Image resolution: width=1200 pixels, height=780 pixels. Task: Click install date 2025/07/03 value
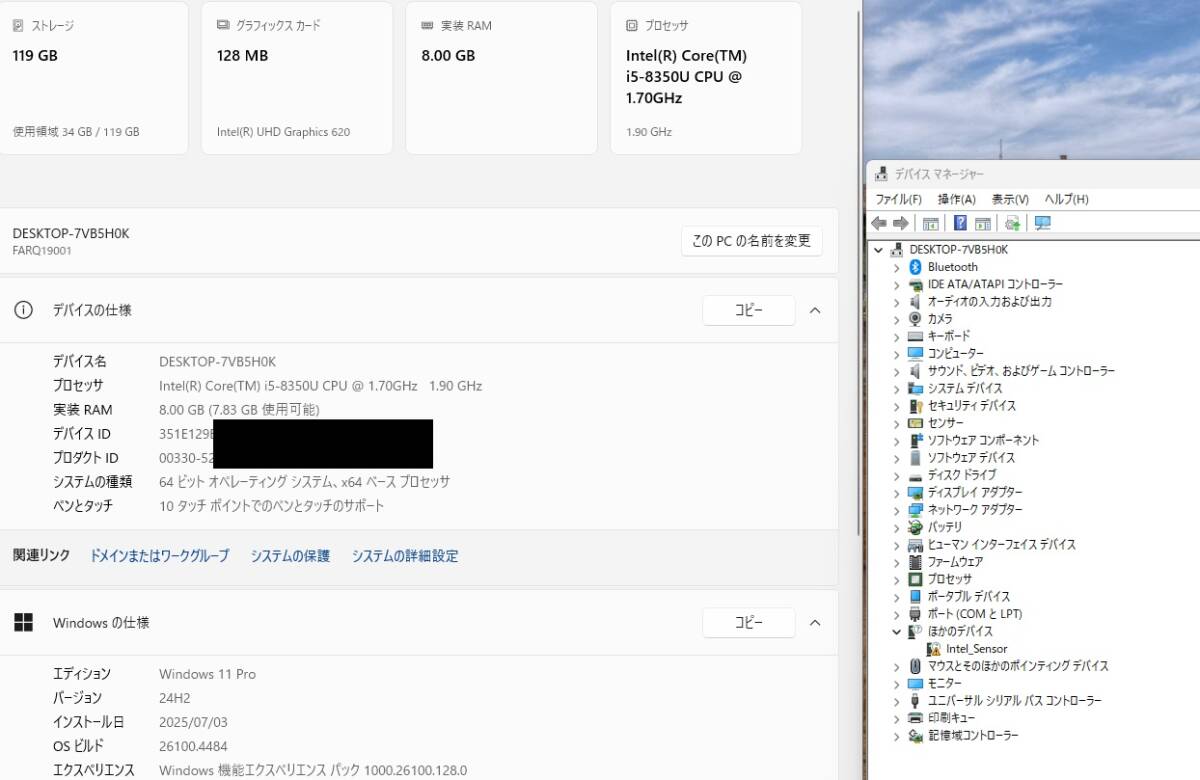192,722
